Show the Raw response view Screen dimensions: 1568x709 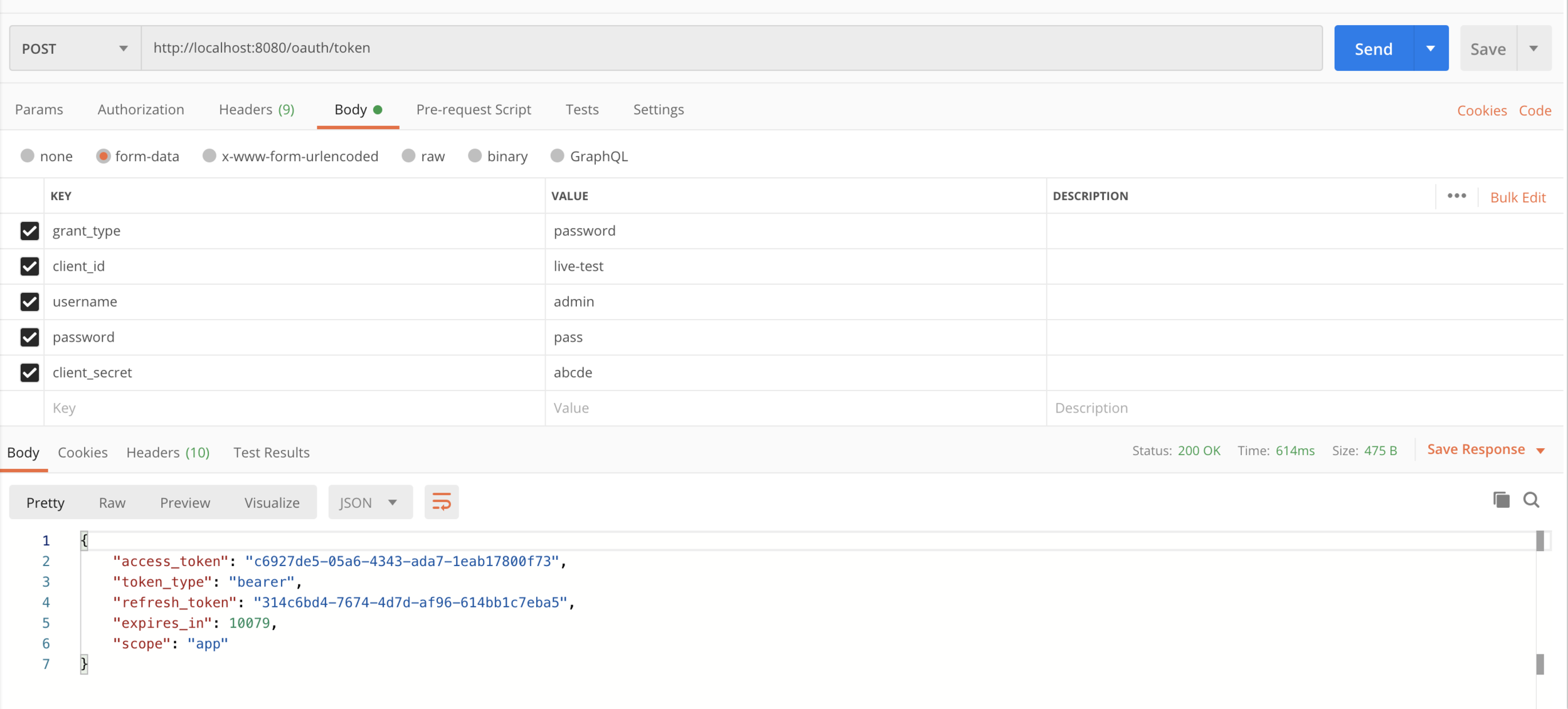click(x=112, y=502)
